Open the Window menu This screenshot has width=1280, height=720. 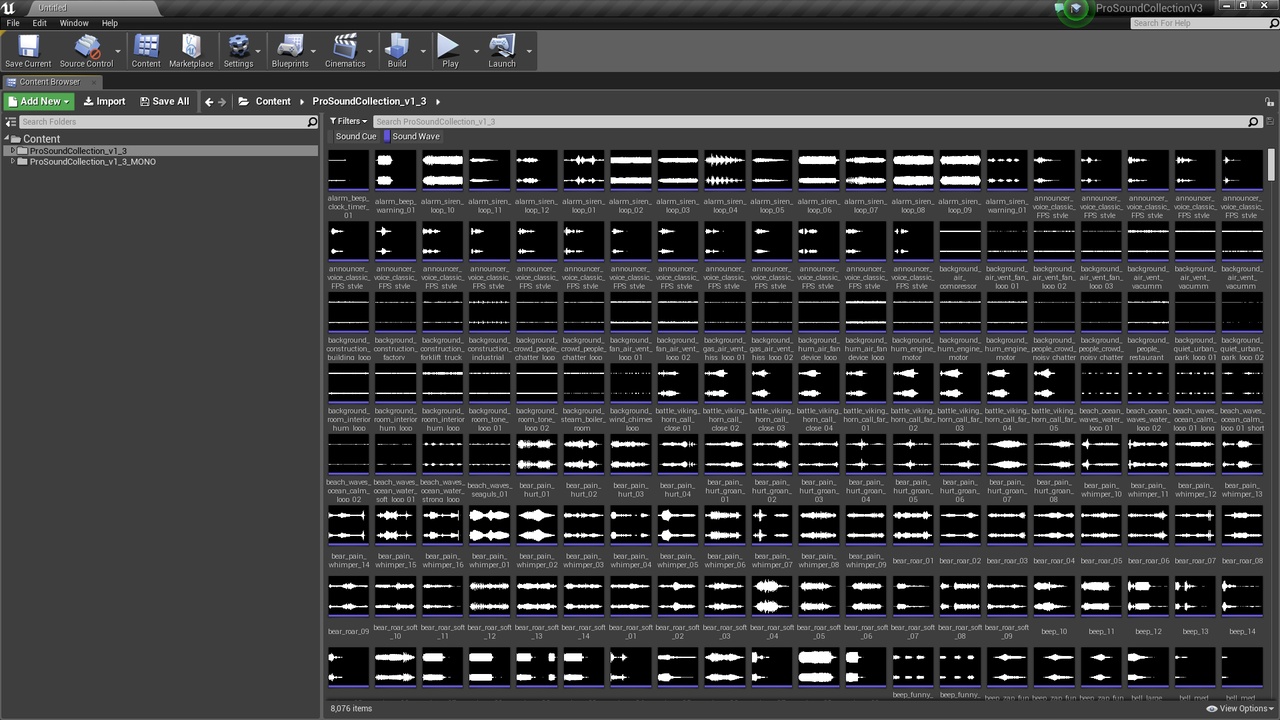pyautogui.click(x=74, y=23)
